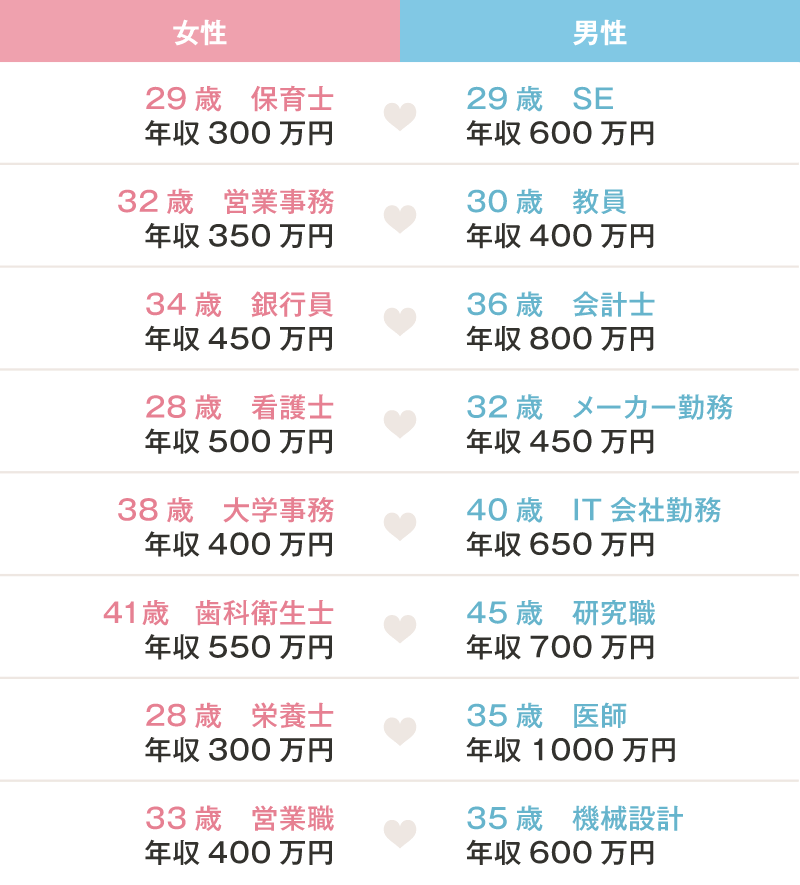Image resolution: width=800 pixels, height=885 pixels.
Task: Click the heart between 大学事務 and IT会社勤務
Action: coord(399,526)
